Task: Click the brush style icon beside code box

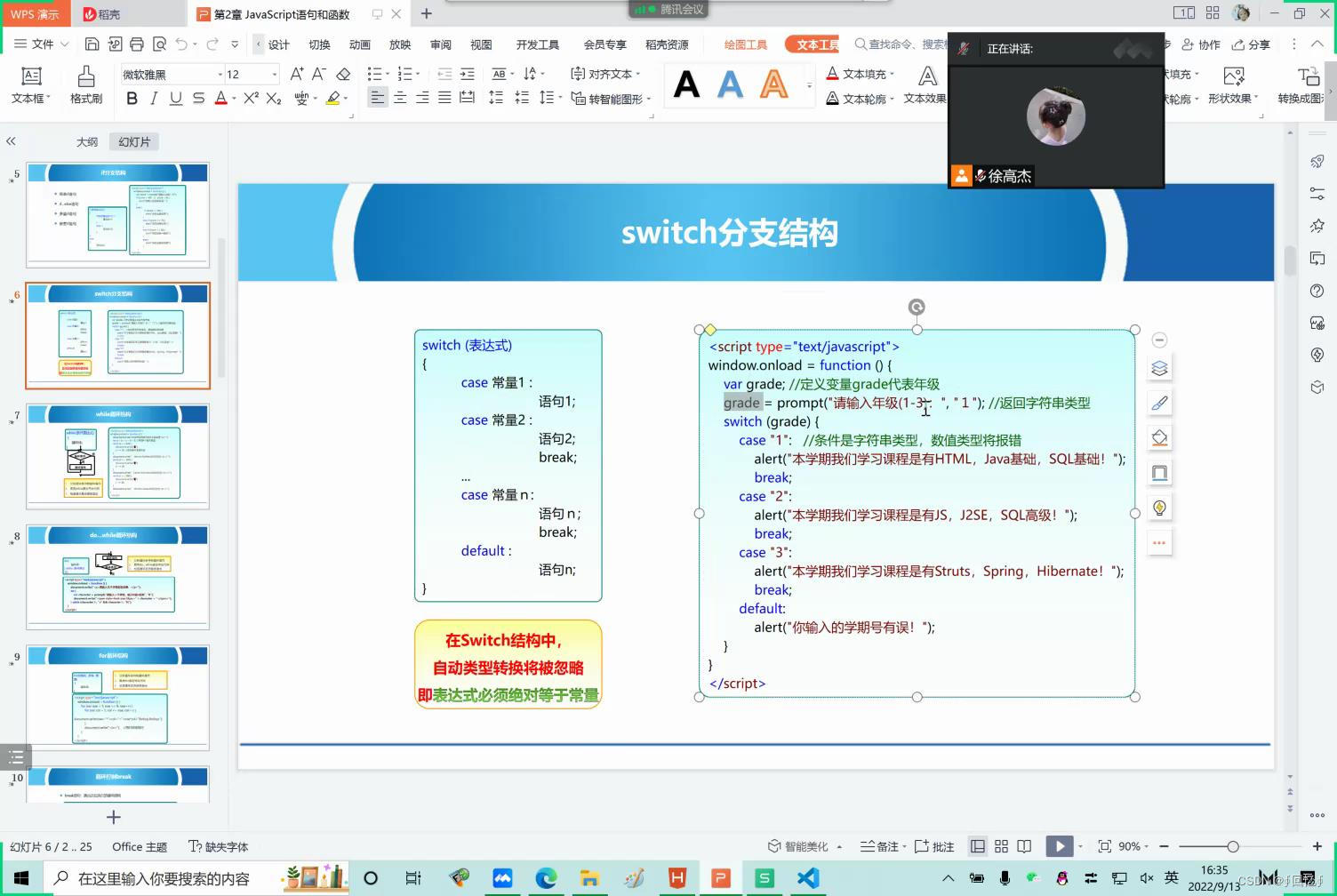Action: (x=1159, y=403)
